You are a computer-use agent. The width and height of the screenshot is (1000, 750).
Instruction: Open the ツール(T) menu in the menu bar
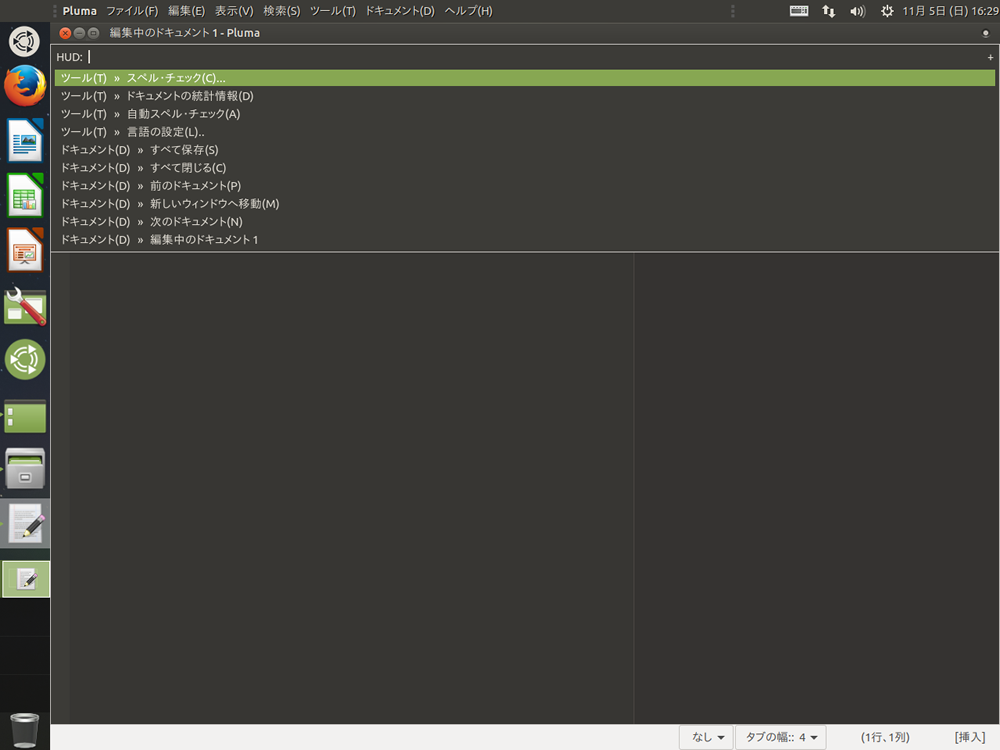332,11
